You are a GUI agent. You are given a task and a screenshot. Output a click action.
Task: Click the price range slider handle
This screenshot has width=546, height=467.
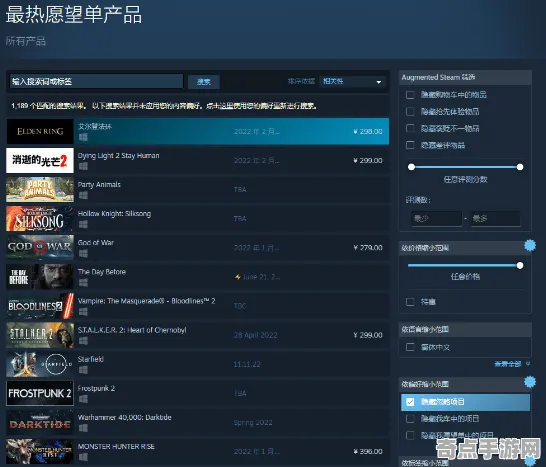tap(520, 266)
